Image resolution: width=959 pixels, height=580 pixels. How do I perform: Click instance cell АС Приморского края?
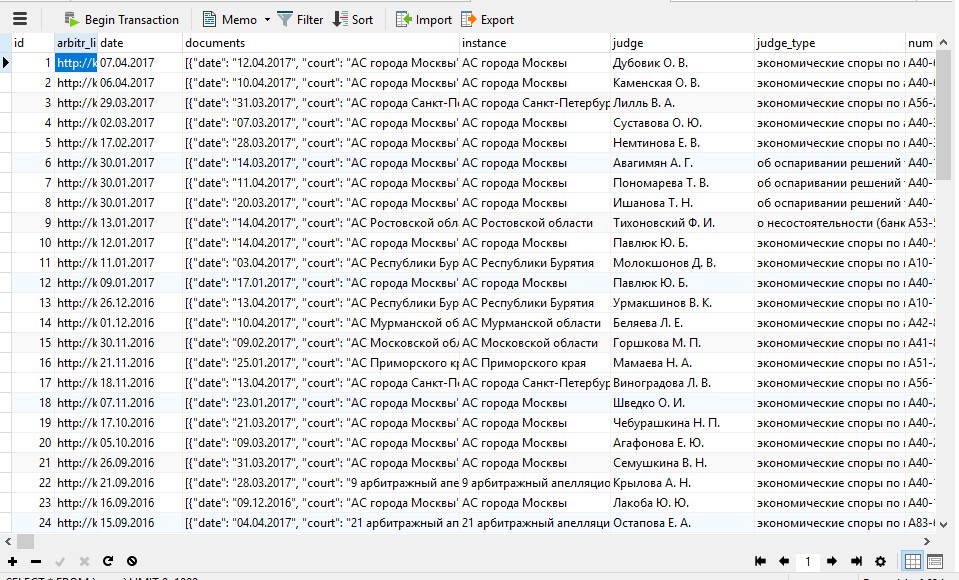[x=535, y=363]
